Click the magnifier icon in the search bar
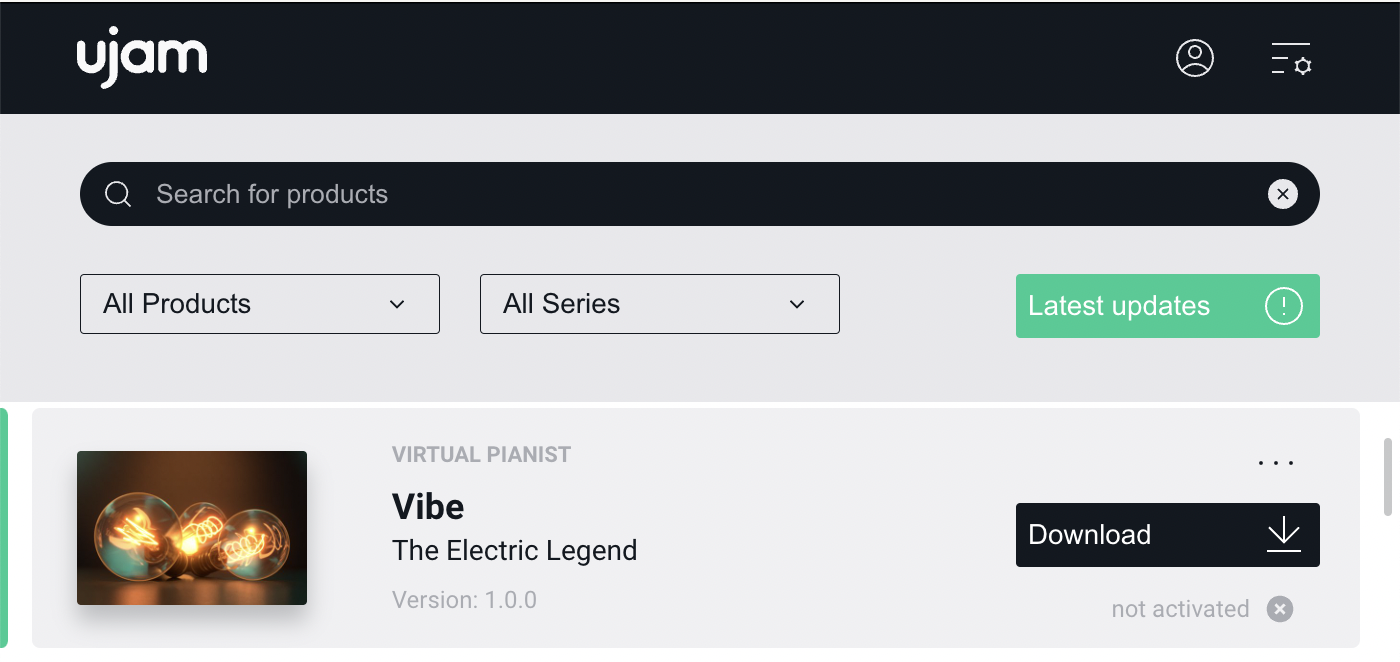Screen dimensions: 1400x662 pos(118,194)
